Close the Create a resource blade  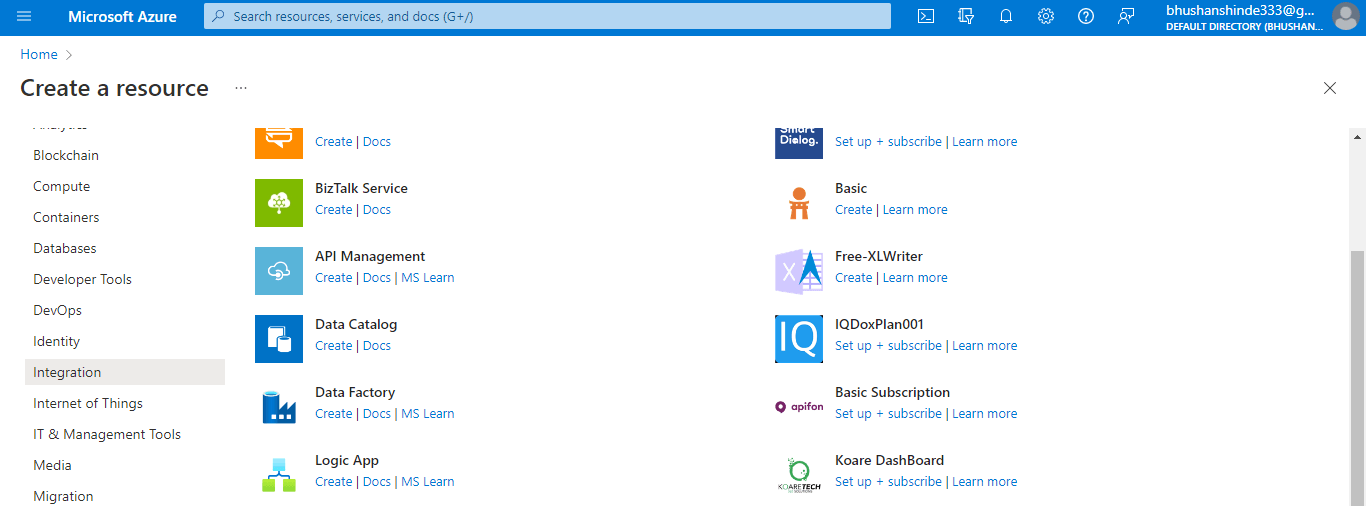(1330, 88)
